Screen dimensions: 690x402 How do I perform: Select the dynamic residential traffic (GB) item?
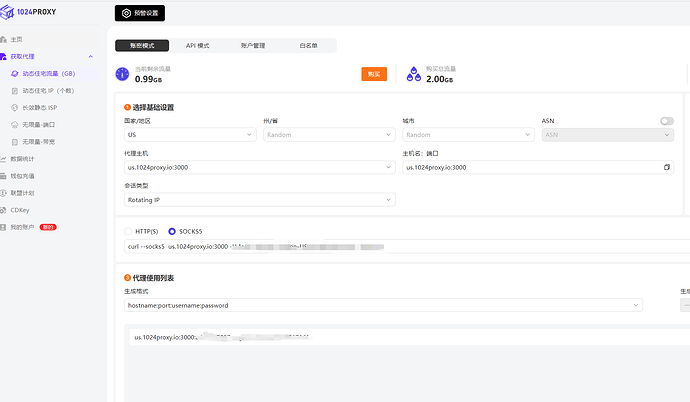tap(49, 73)
